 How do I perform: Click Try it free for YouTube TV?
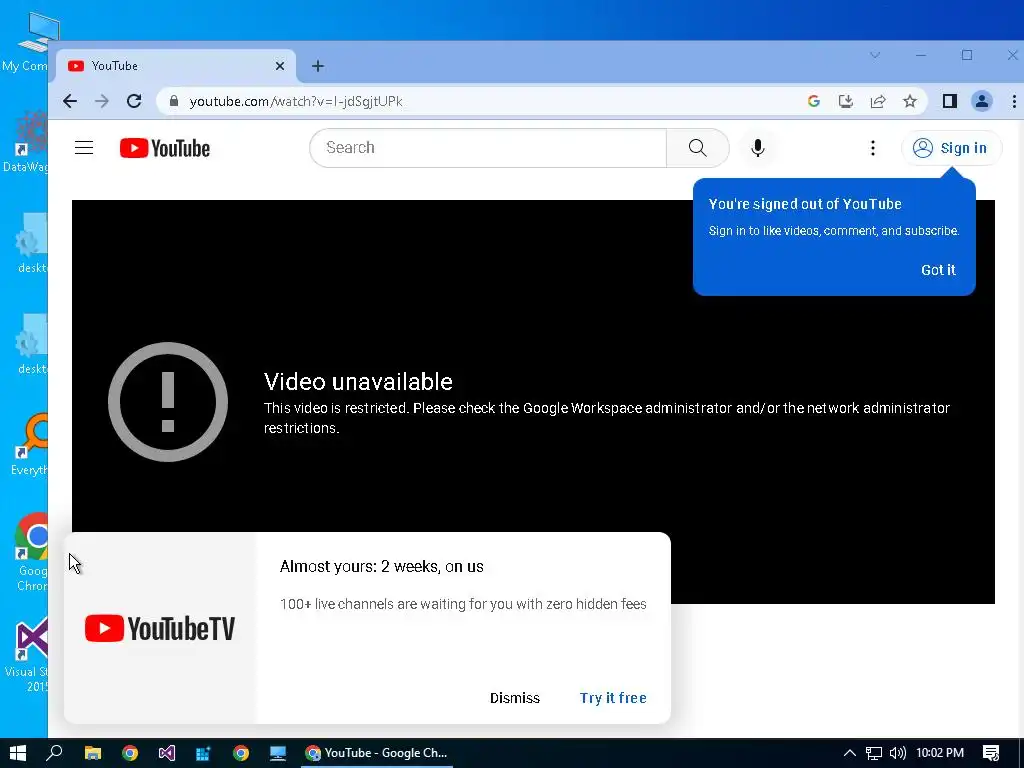[x=613, y=698]
